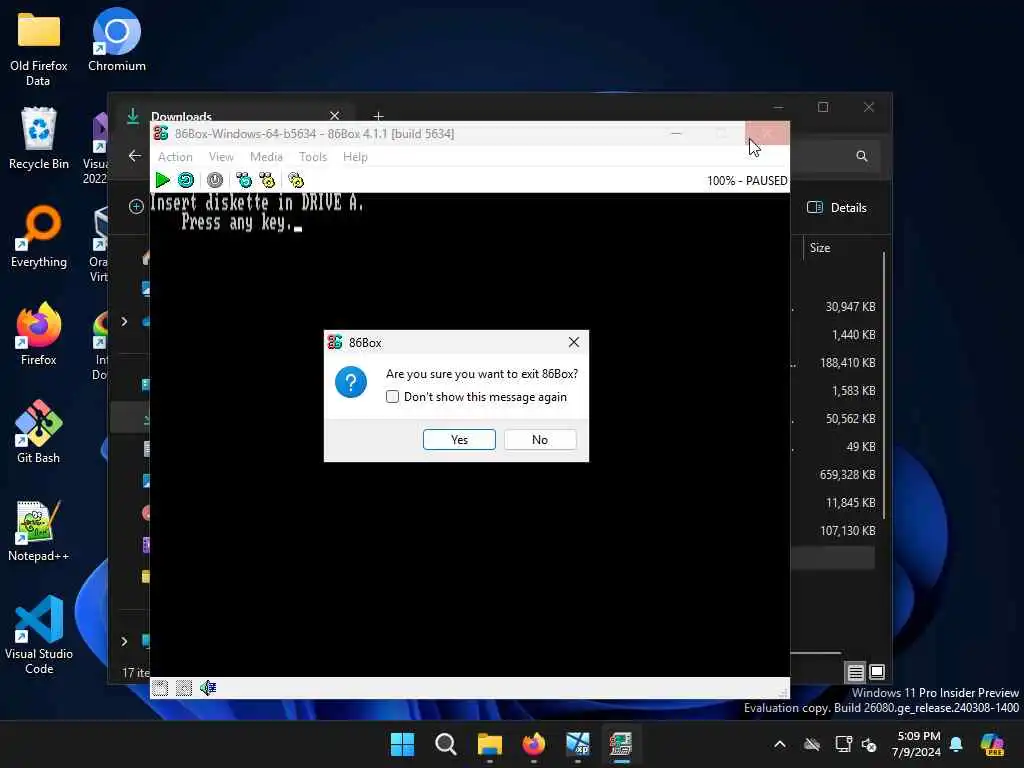Launch Firefox from the desktop
The width and height of the screenshot is (1024, 768).
tap(39, 334)
